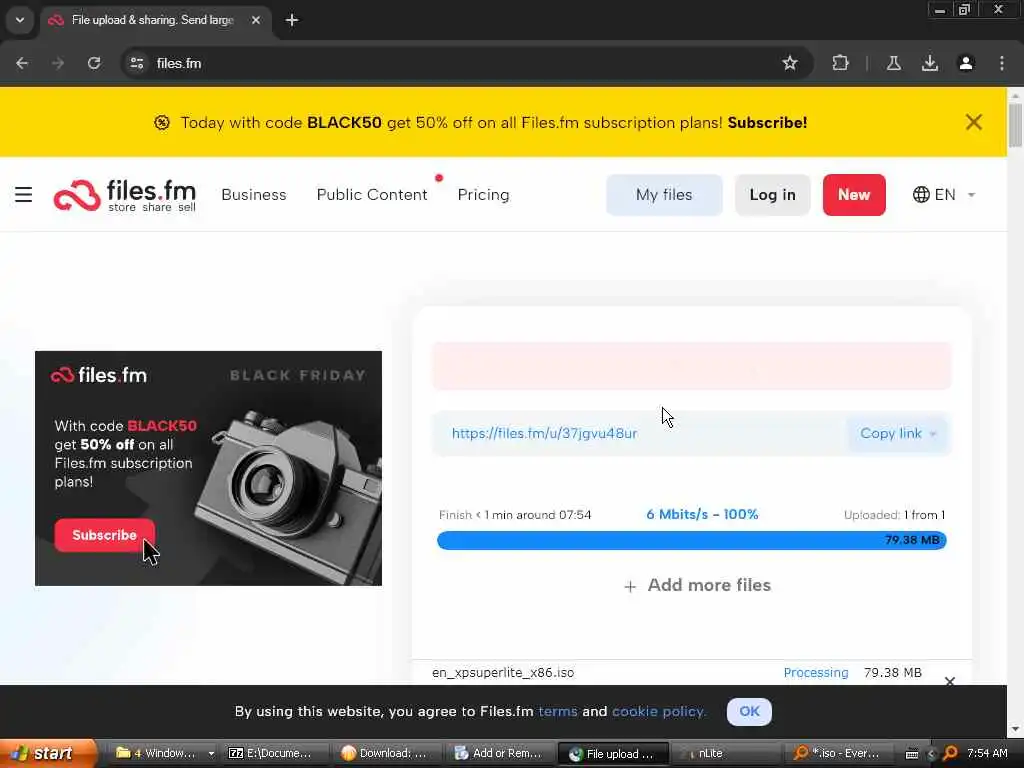Close the File upload & sharing tab
1024x768 pixels.
point(256,20)
